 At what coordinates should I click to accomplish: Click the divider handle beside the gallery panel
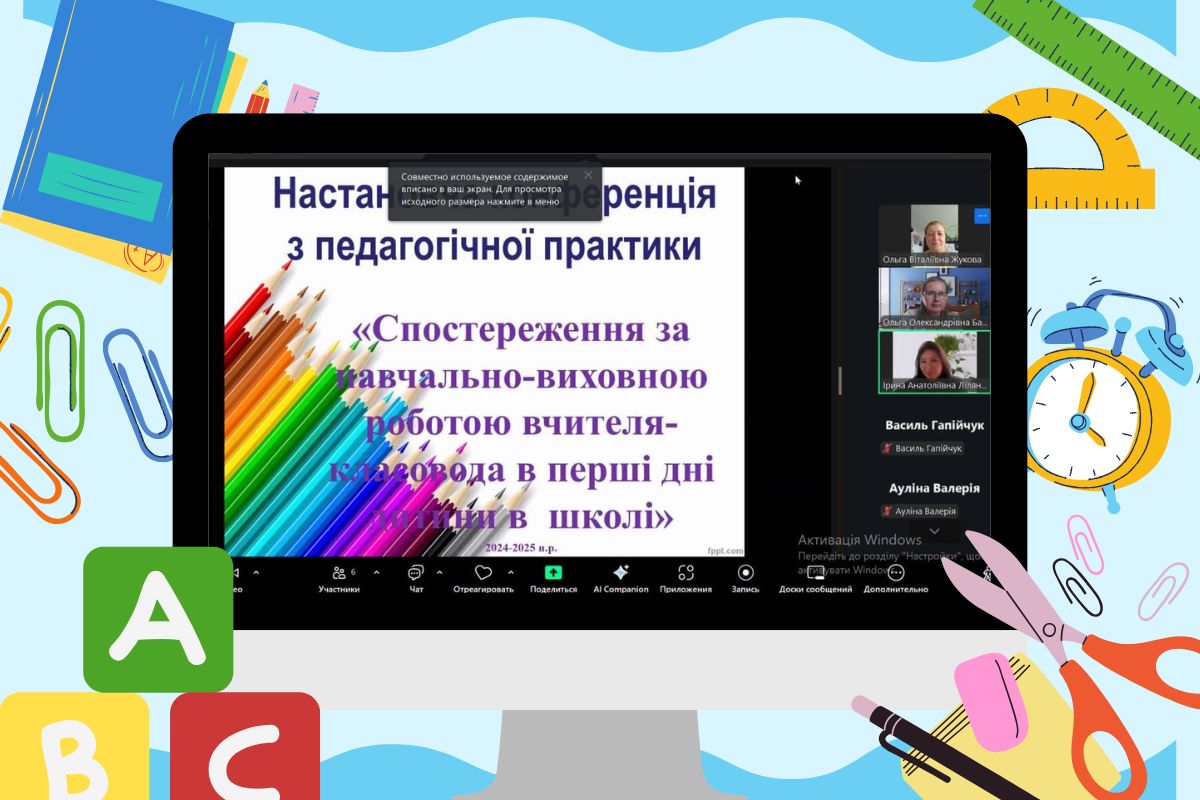pyautogui.click(x=839, y=380)
